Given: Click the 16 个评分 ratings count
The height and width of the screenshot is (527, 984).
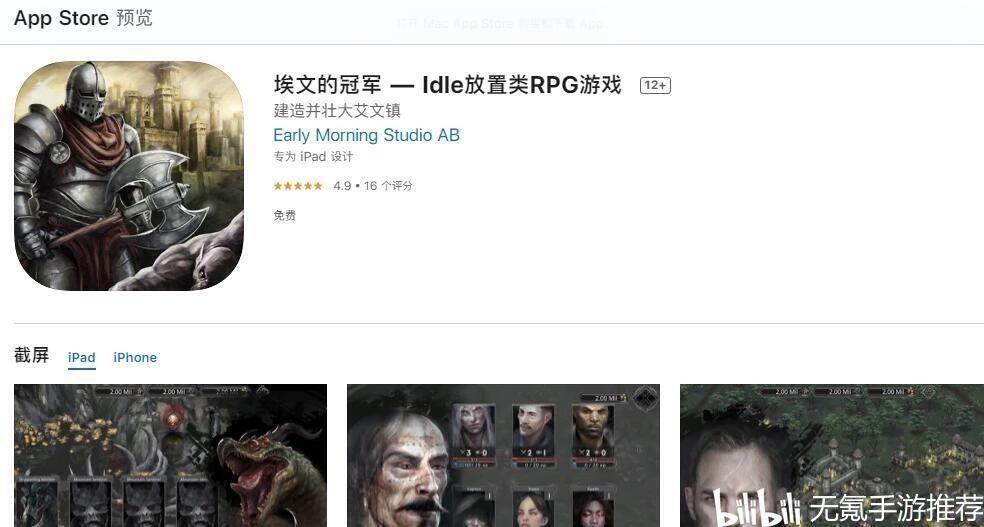Looking at the screenshot, I should coord(388,186).
